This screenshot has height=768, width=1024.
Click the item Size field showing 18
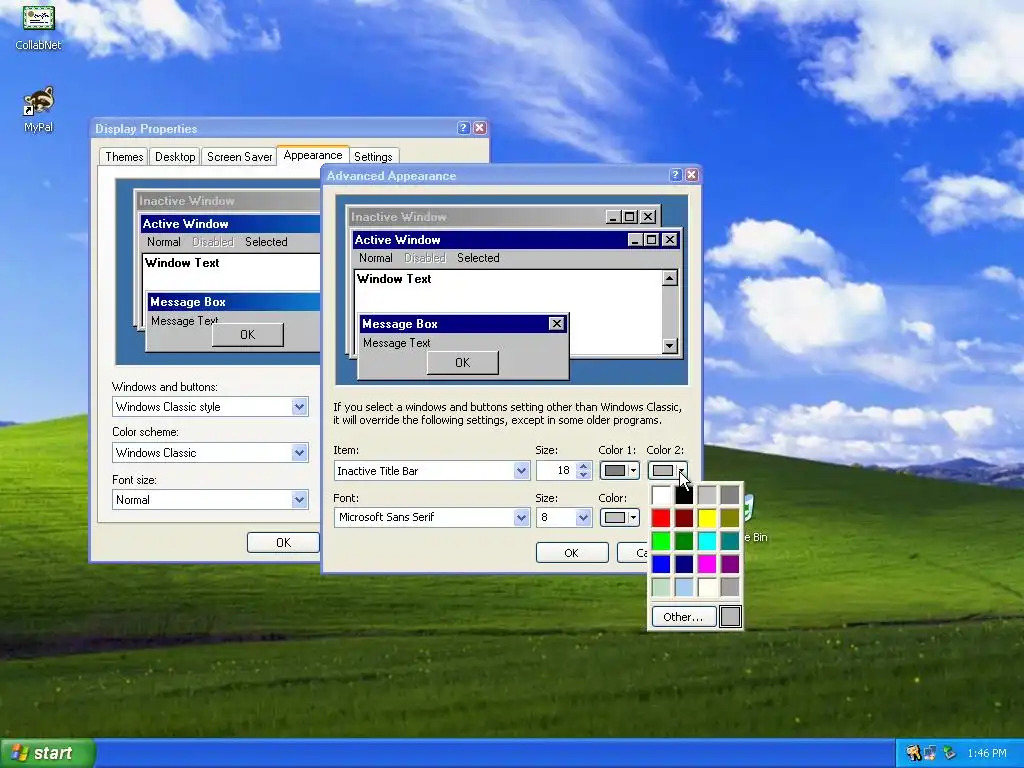tap(556, 470)
